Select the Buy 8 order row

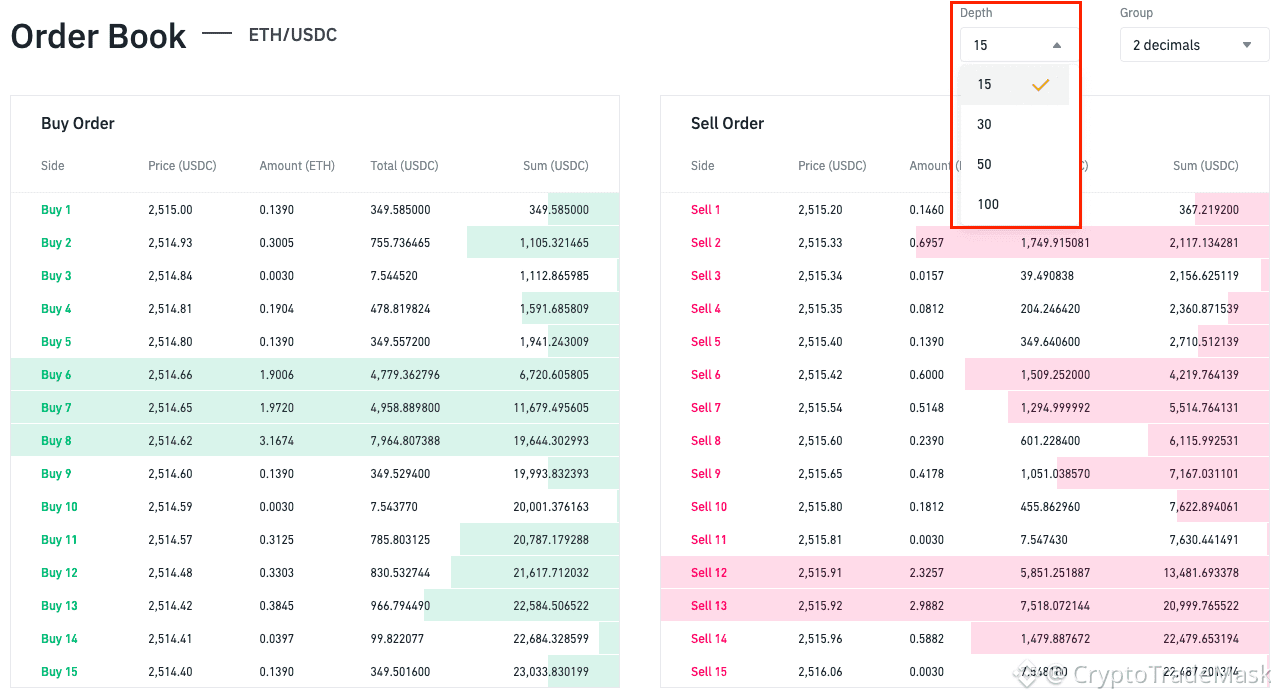(x=315, y=441)
